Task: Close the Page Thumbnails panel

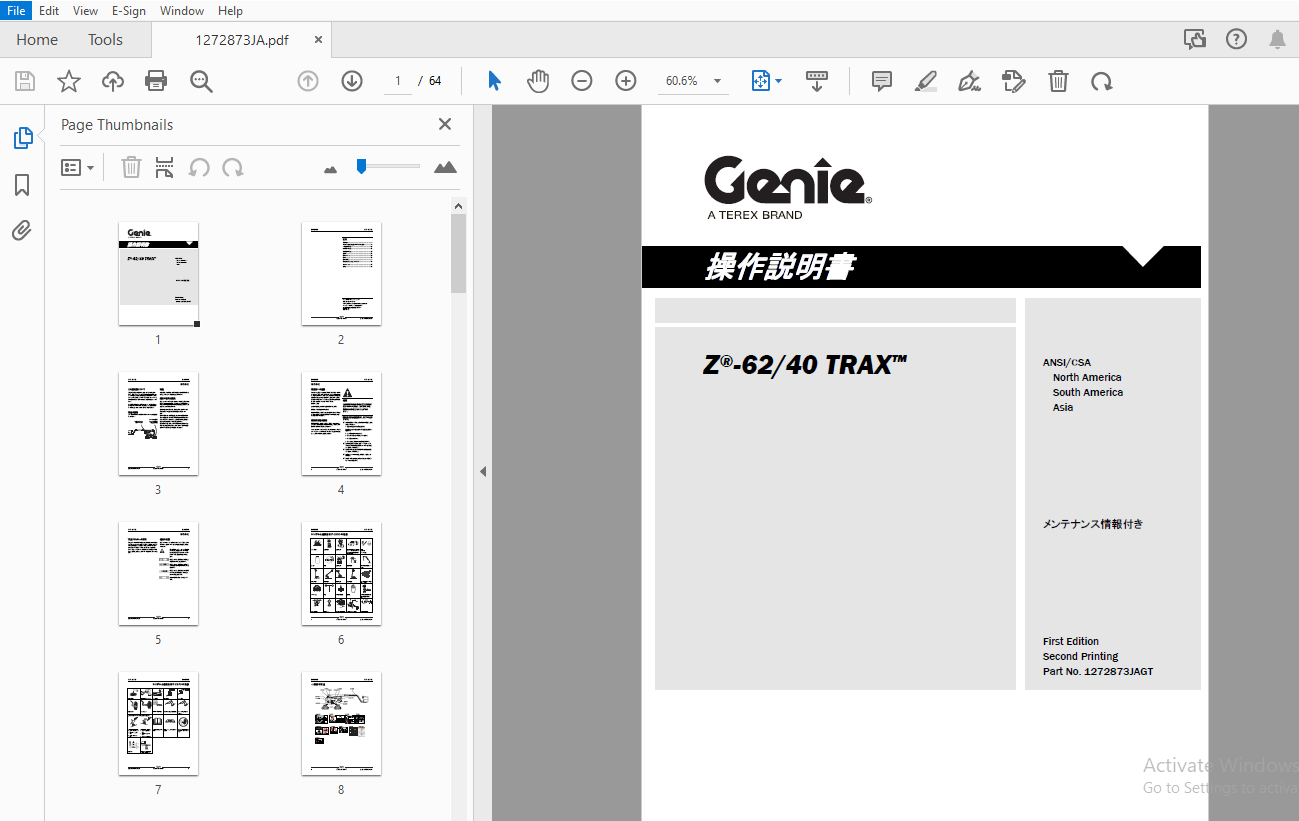Action: coord(445,124)
